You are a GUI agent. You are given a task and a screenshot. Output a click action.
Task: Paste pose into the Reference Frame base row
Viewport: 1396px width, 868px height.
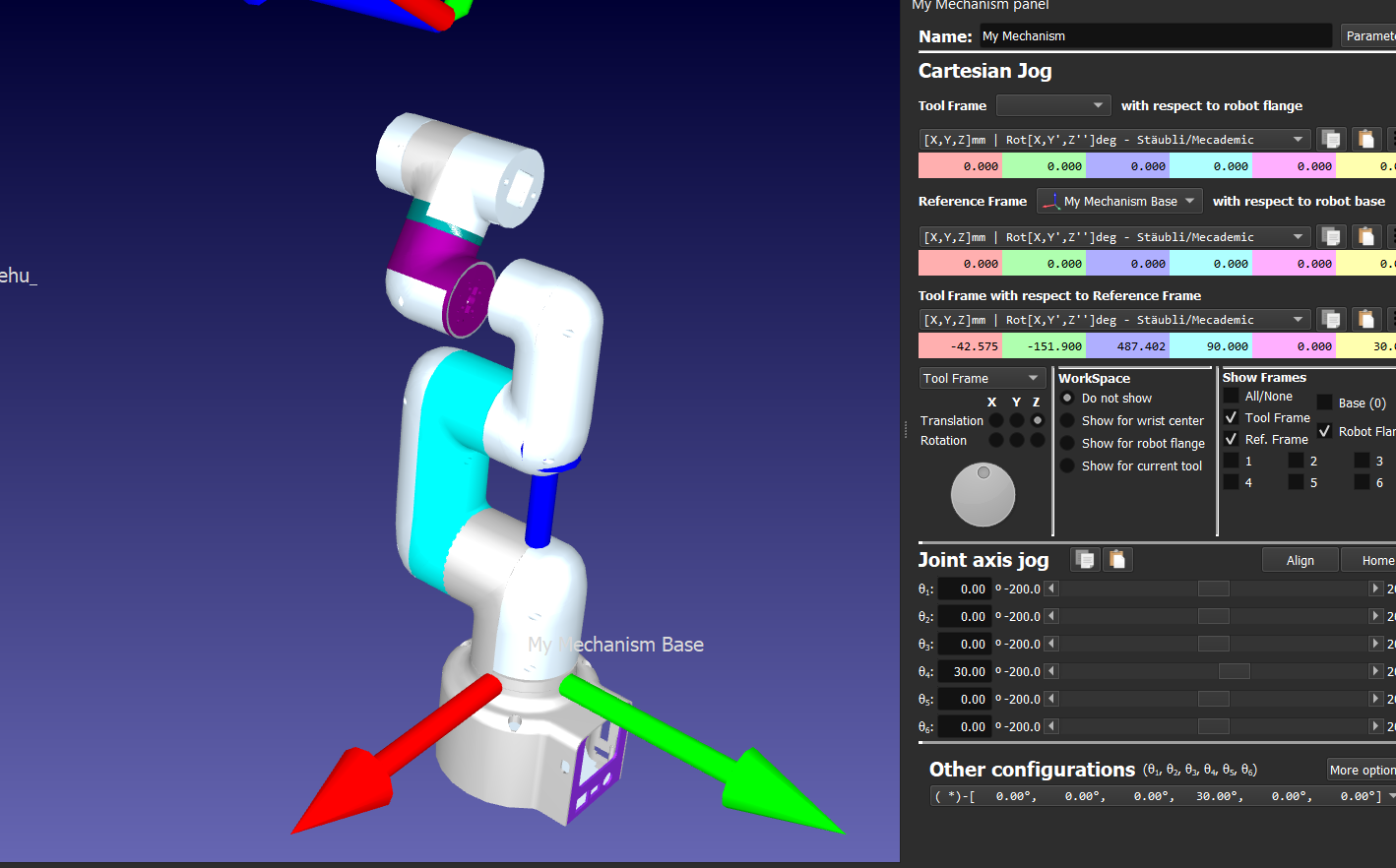click(1365, 236)
